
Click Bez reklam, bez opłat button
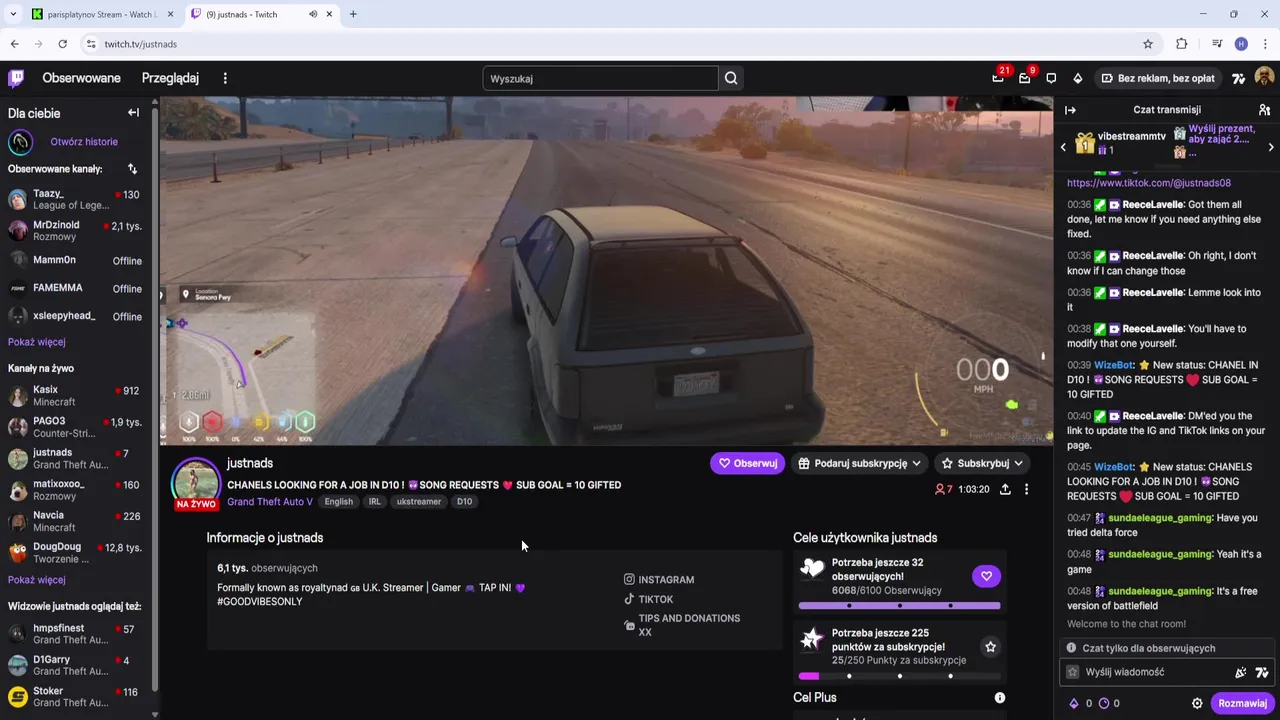coord(1158,78)
